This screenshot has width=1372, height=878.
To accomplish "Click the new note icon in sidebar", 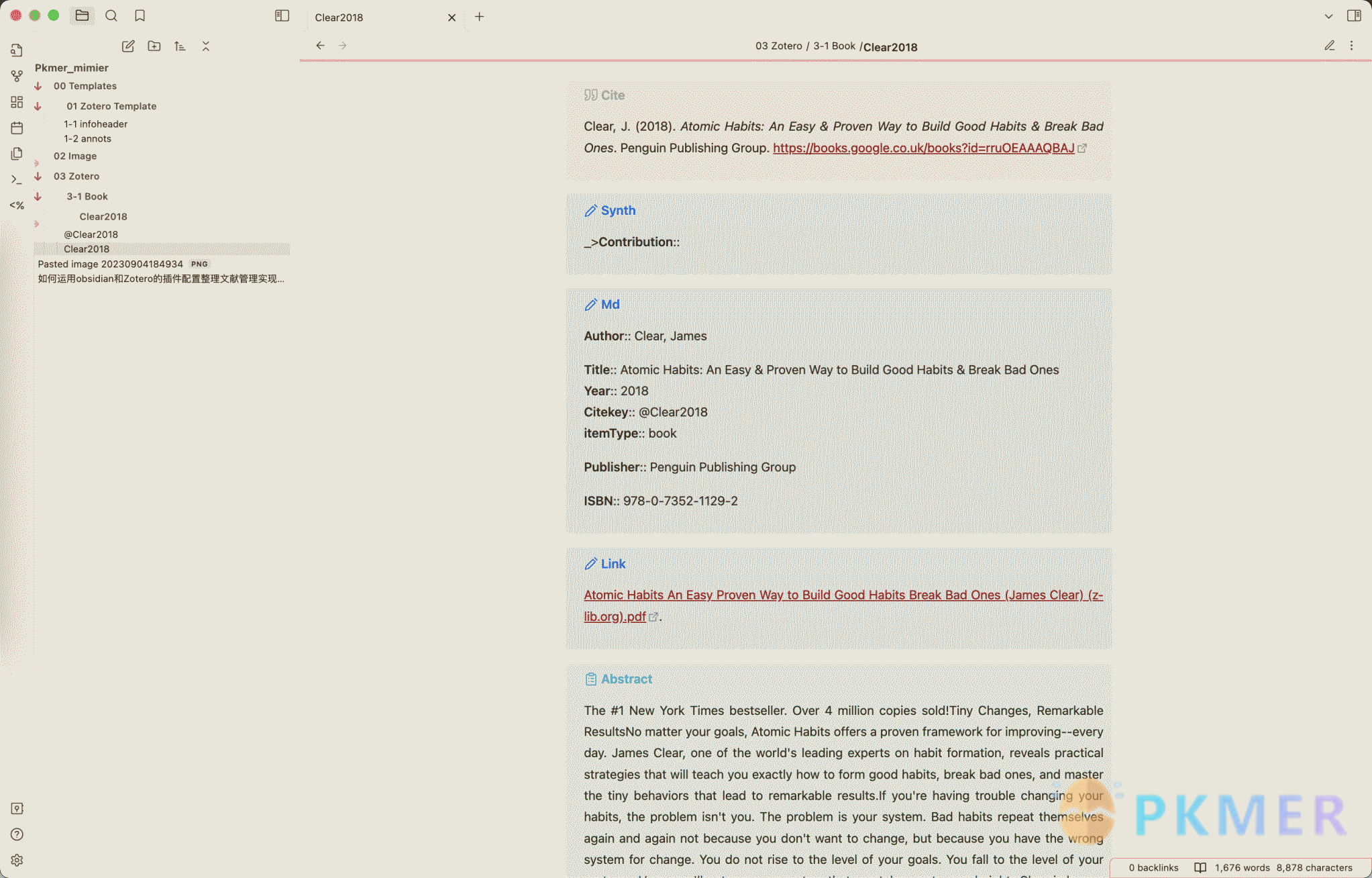I will pos(128,46).
